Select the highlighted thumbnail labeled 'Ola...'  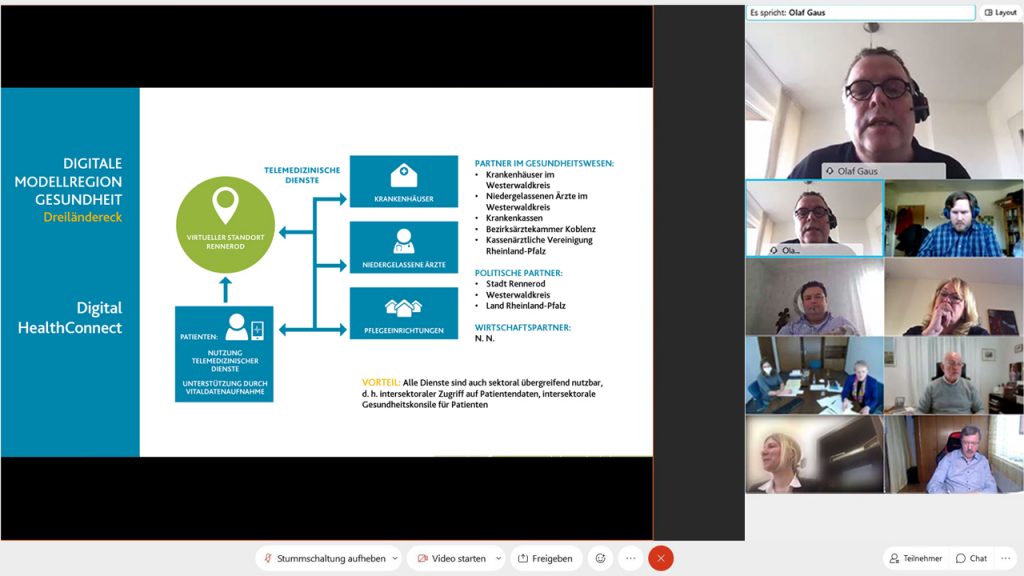815,218
